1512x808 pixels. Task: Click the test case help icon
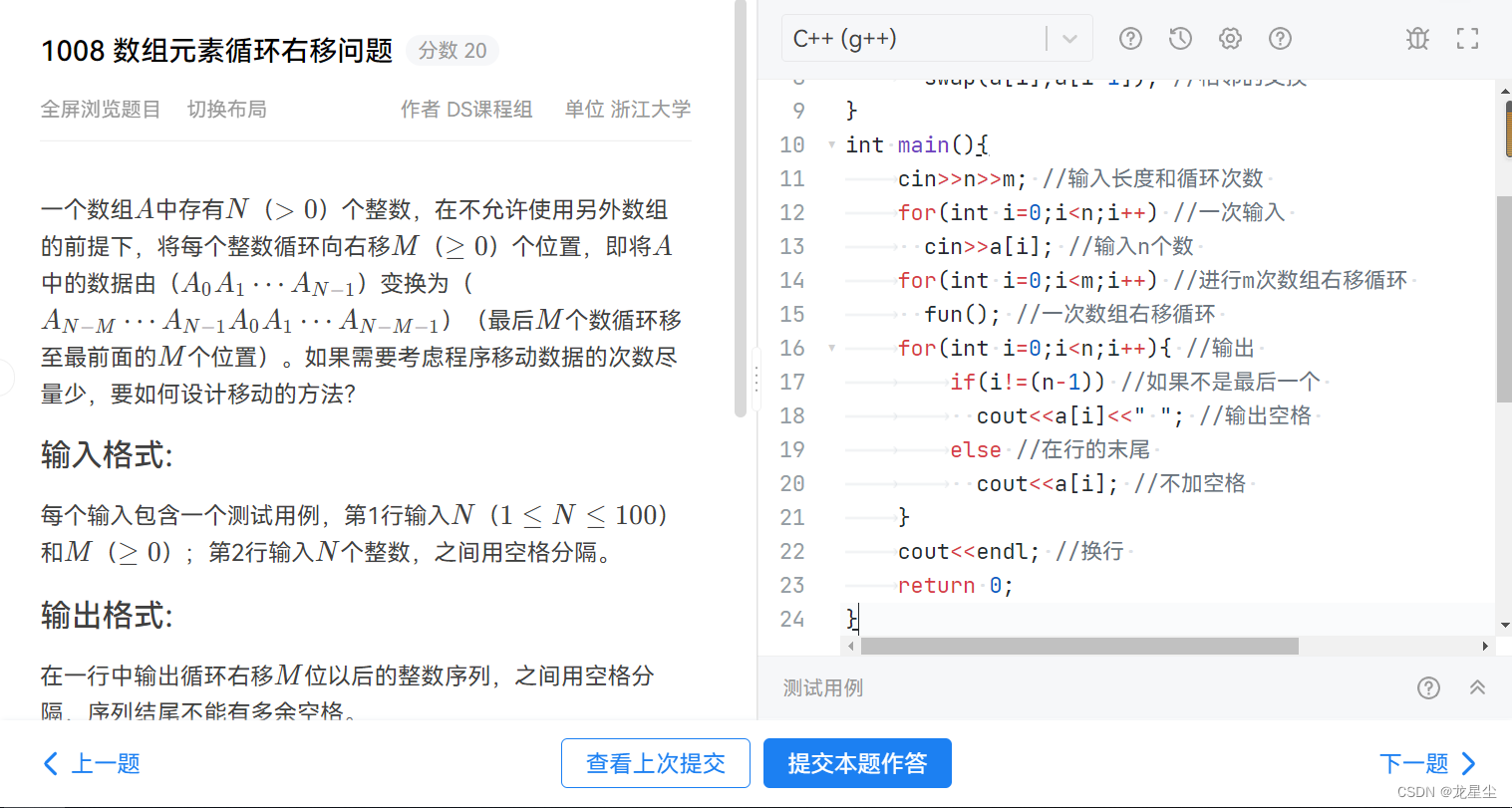1428,687
